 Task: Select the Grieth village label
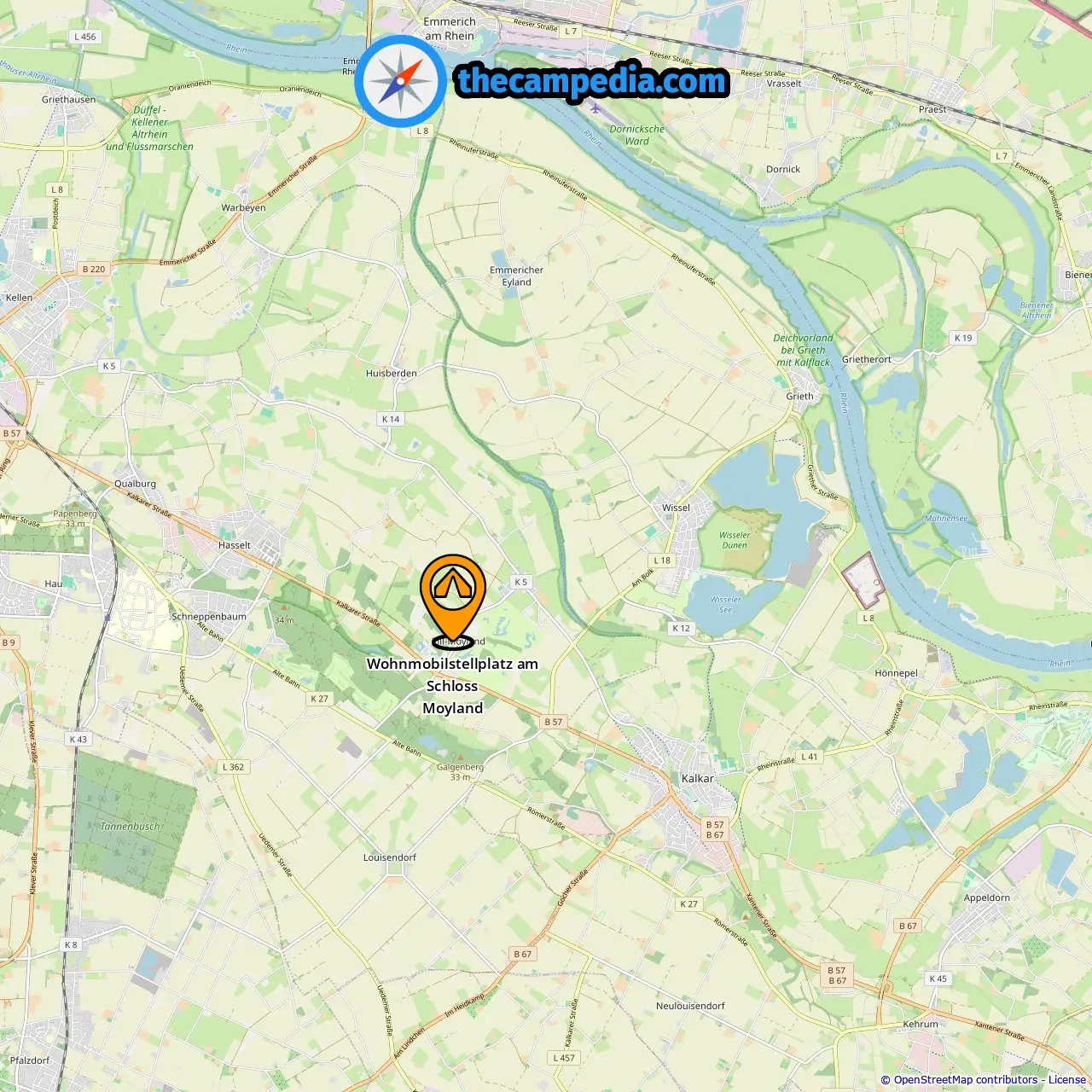[x=799, y=396]
